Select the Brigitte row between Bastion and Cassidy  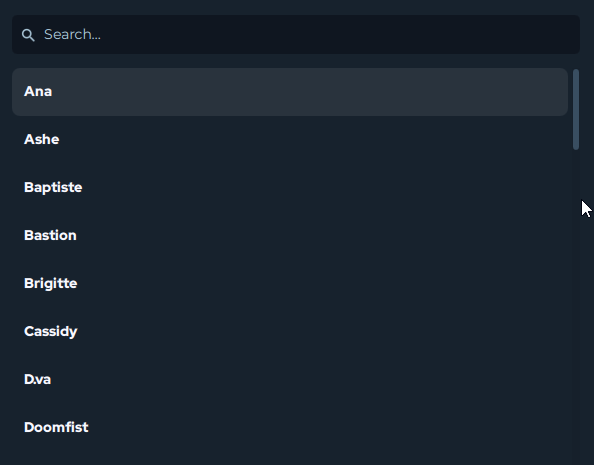(x=290, y=283)
